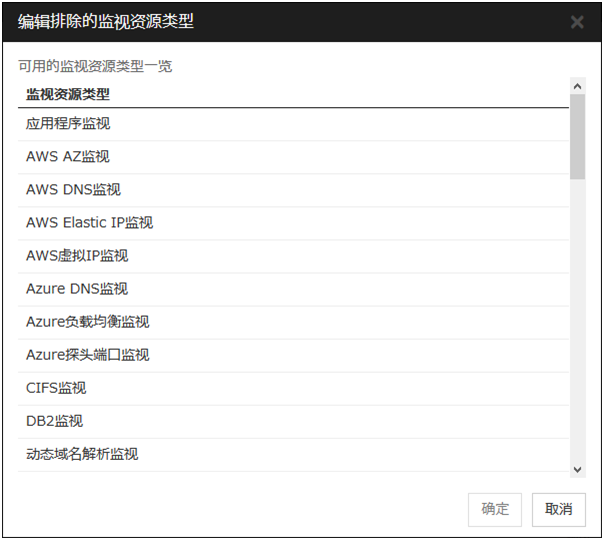This screenshot has height=540, width=604.
Task: Select the CIFS监视 row
Action: tap(56, 388)
